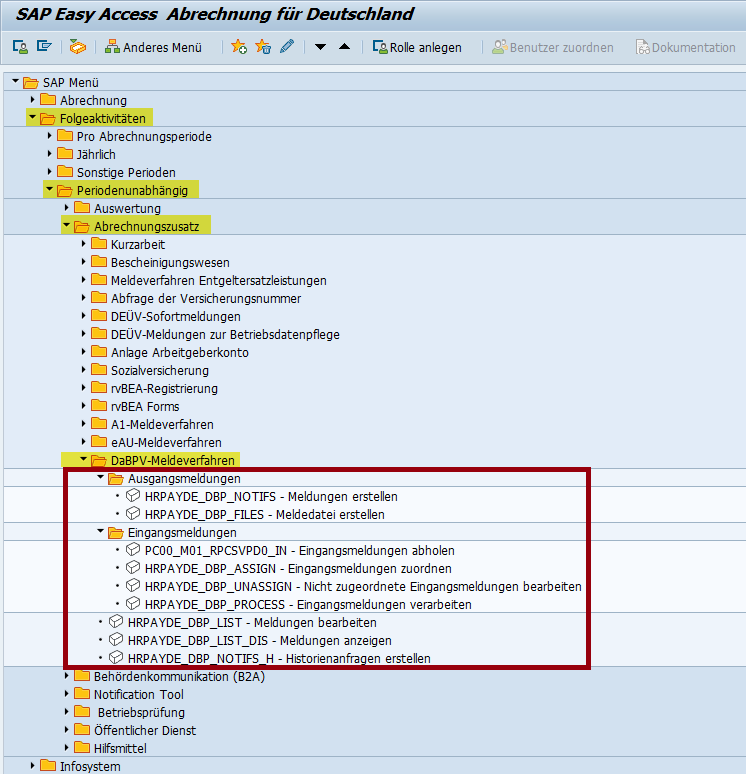
Task: Collapse the SAP Menü root node
Action: (15, 81)
